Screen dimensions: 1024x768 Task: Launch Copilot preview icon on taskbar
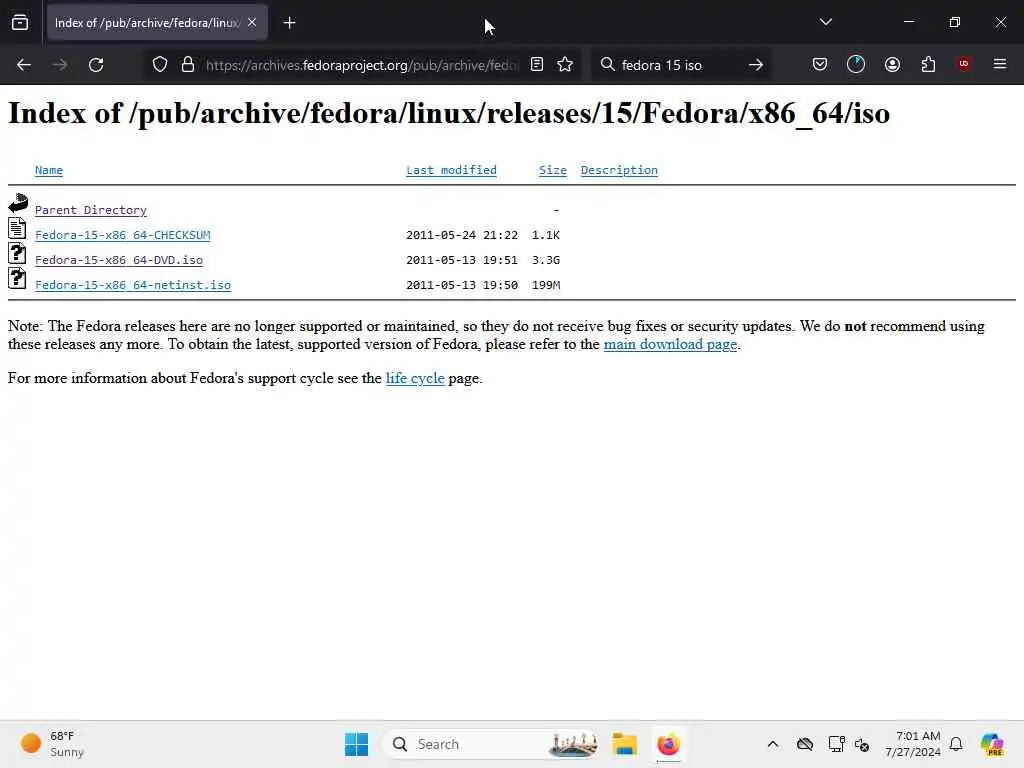992,744
